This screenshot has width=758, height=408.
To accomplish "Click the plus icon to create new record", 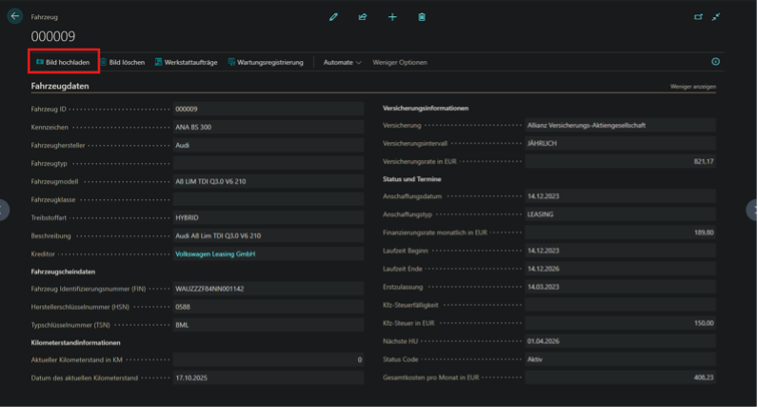I will coord(392,17).
